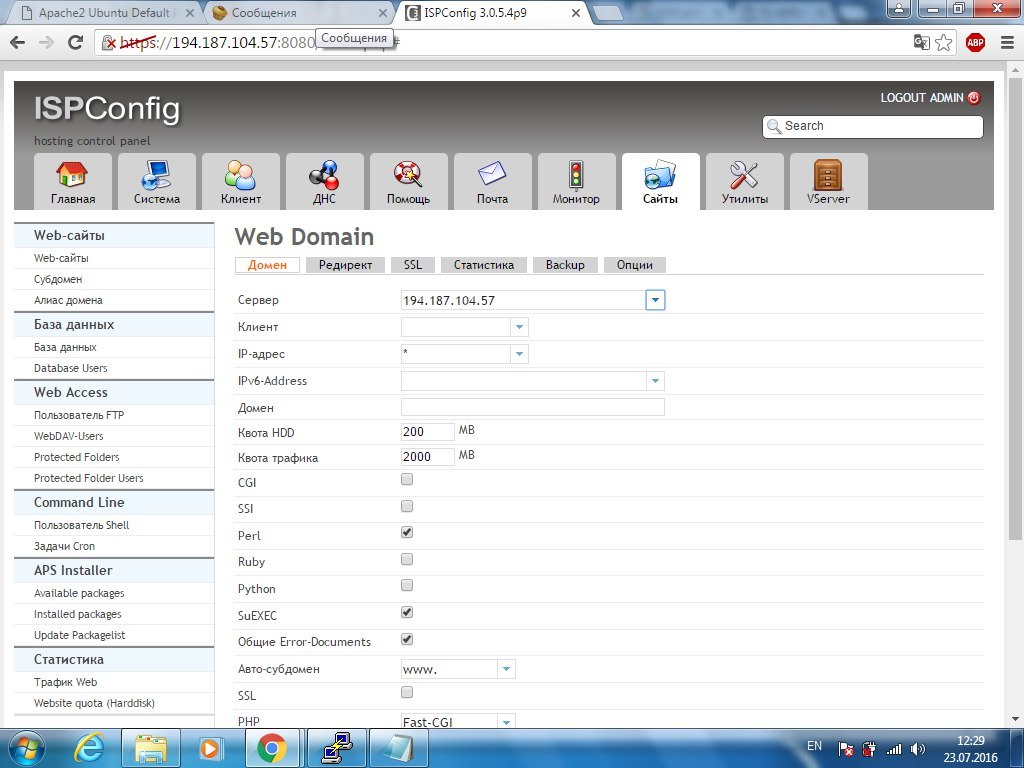Expand the Сервер dropdown

click(x=655, y=300)
